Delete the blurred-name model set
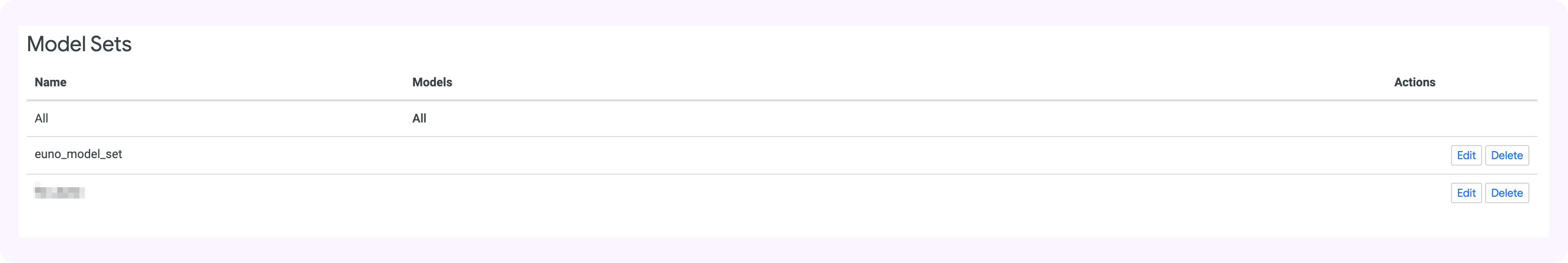 tap(1507, 193)
